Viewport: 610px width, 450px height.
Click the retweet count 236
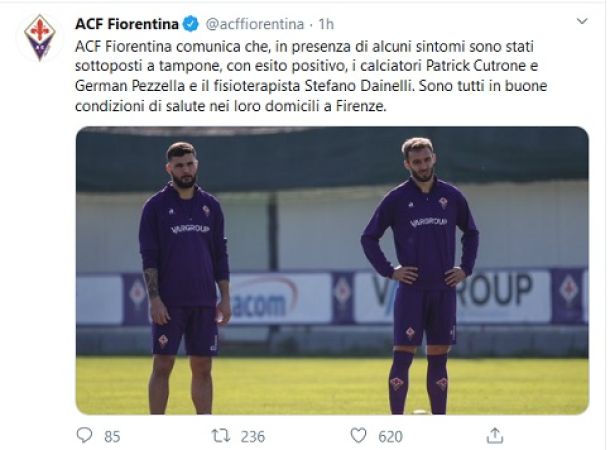pyautogui.click(x=255, y=436)
